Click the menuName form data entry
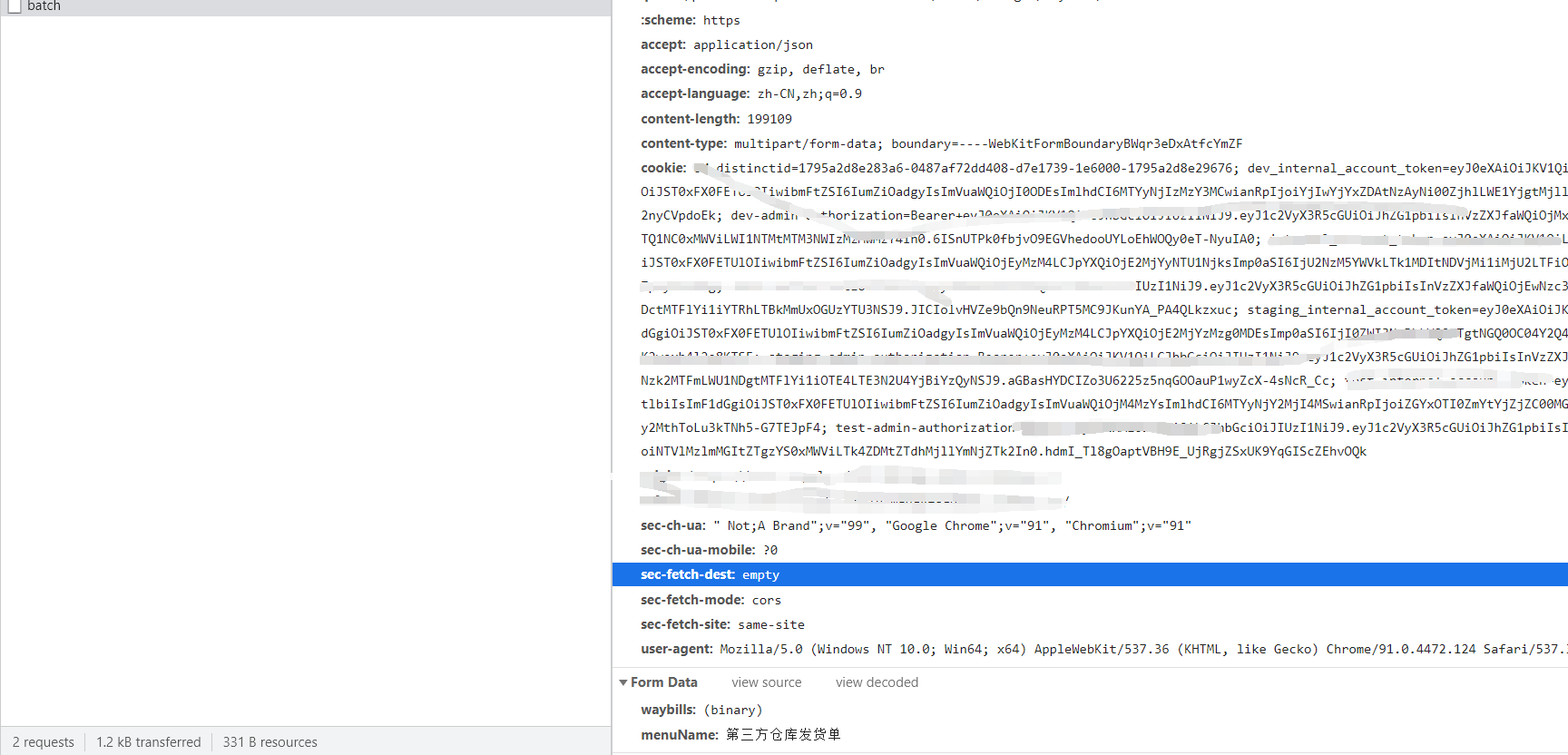Screen dimensions: 1568x755 tap(740, 734)
